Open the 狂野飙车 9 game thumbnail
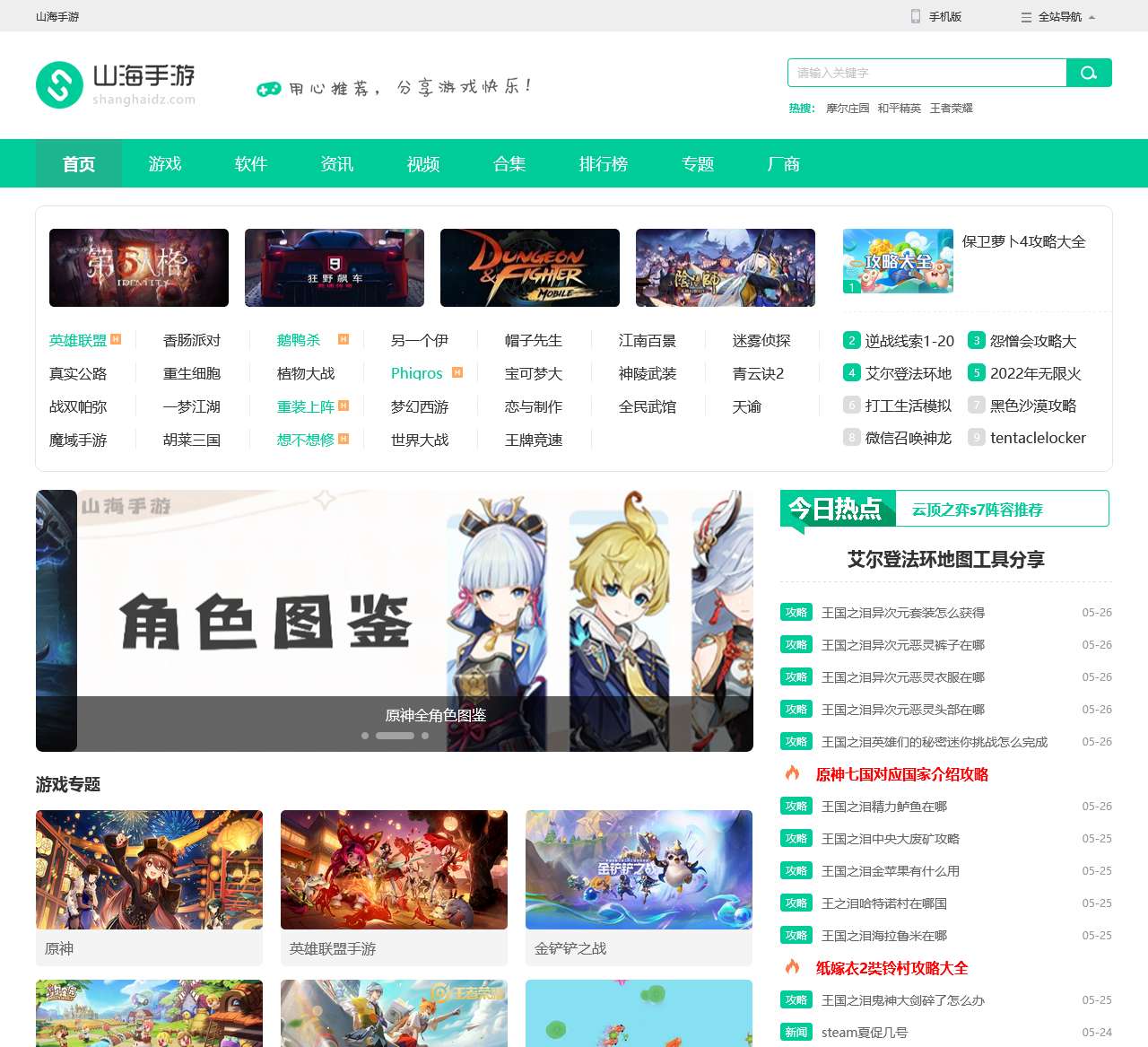1148x1047 pixels. coord(335,267)
